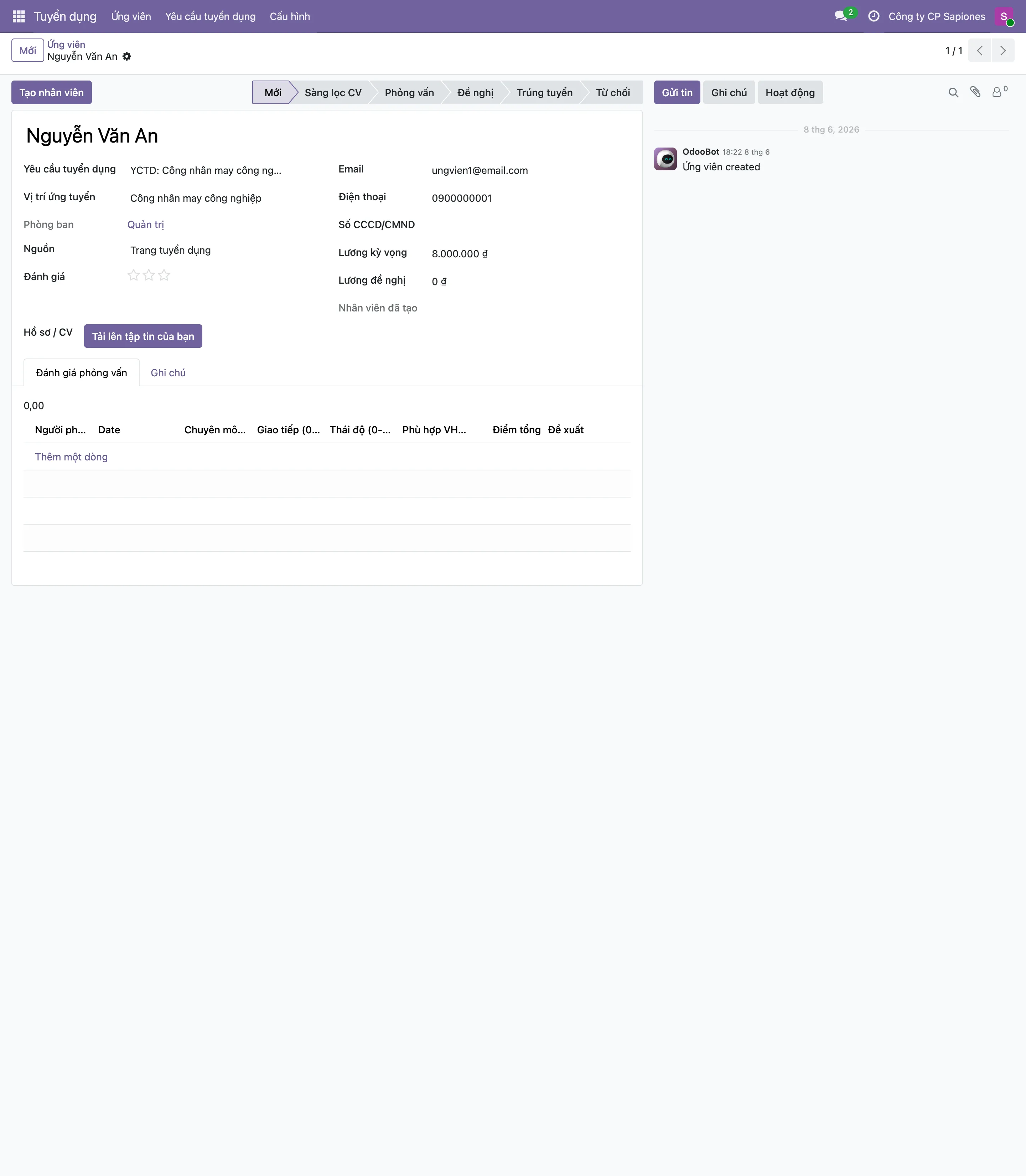Set rating to two stars
Screen dimensions: 1026x1176
click(x=149, y=275)
